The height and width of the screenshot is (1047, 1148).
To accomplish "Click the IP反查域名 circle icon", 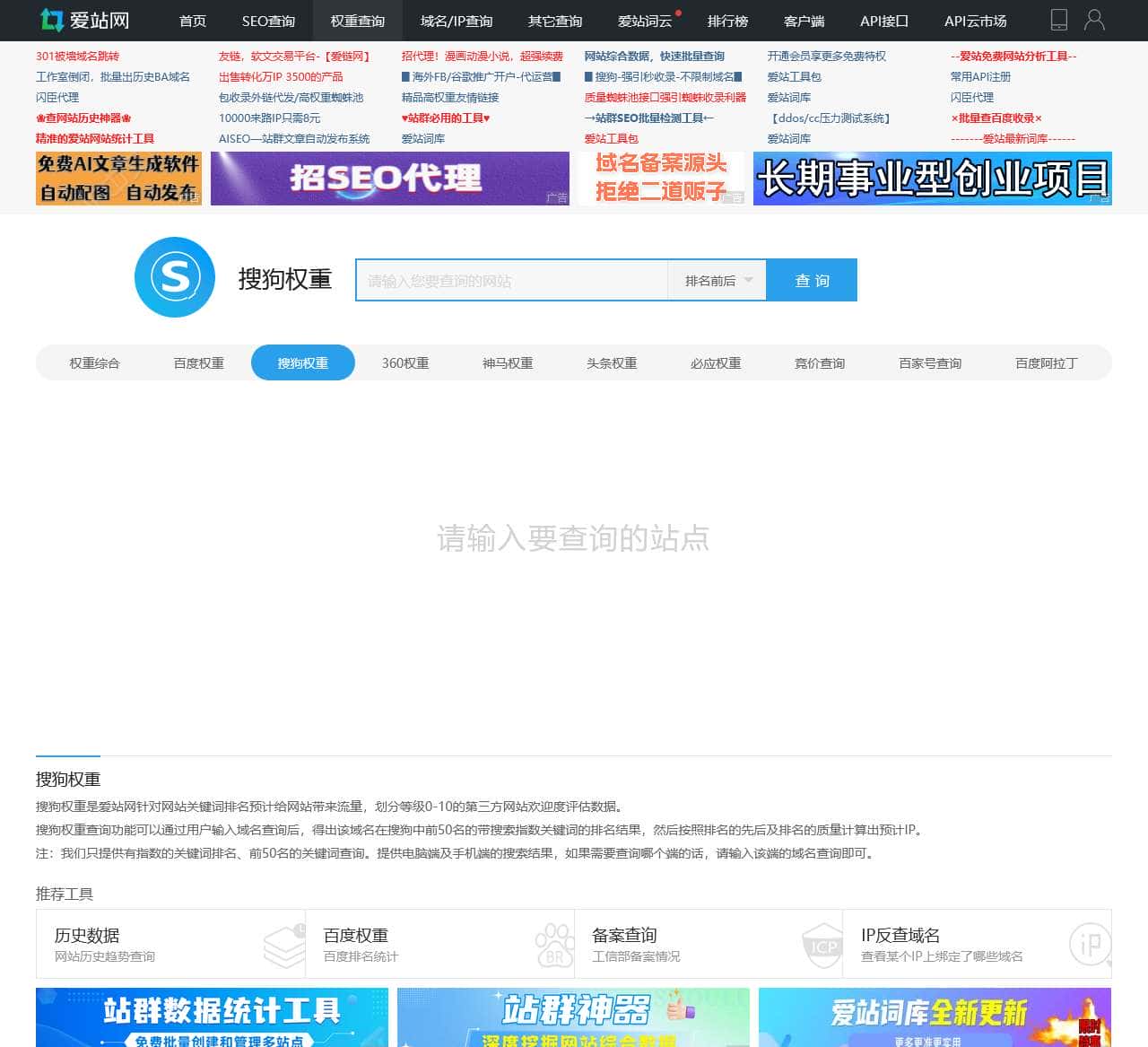I will (1090, 945).
